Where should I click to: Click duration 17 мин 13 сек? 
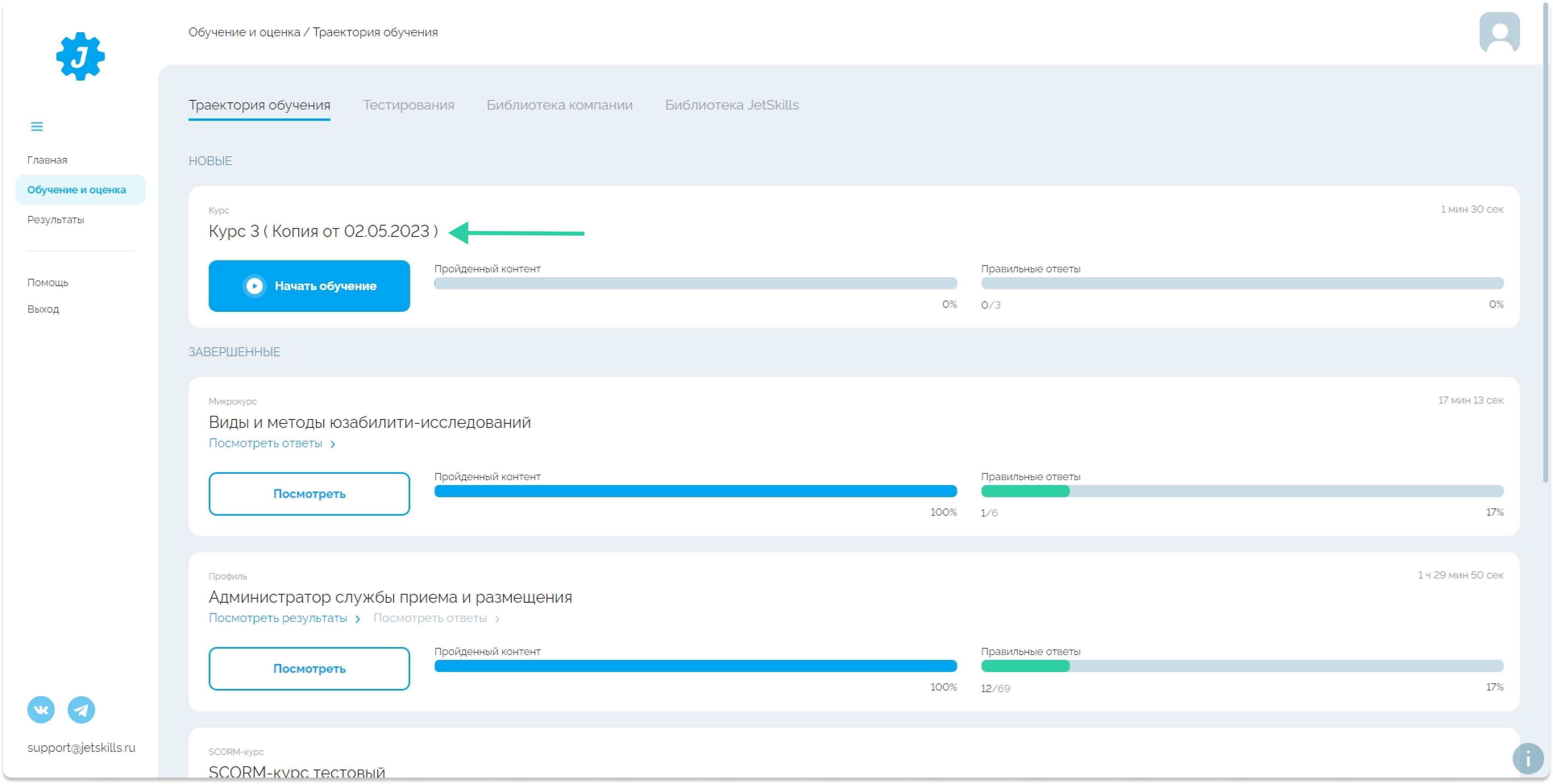(x=1470, y=400)
